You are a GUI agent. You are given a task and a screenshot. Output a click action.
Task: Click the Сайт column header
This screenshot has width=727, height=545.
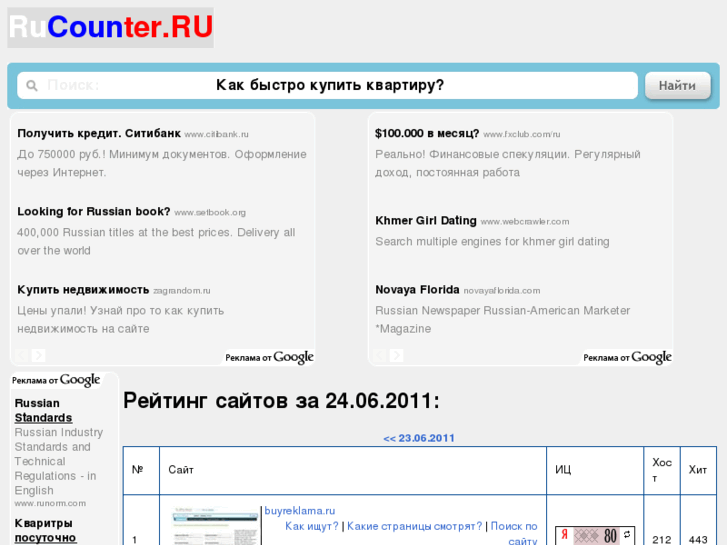tap(353, 470)
